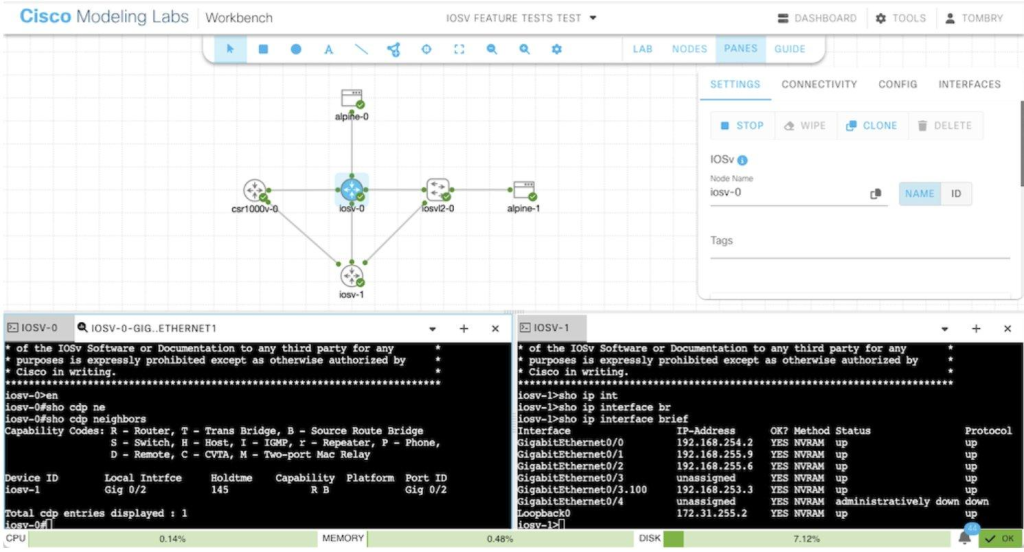Click the WIPE node button

[805, 125]
